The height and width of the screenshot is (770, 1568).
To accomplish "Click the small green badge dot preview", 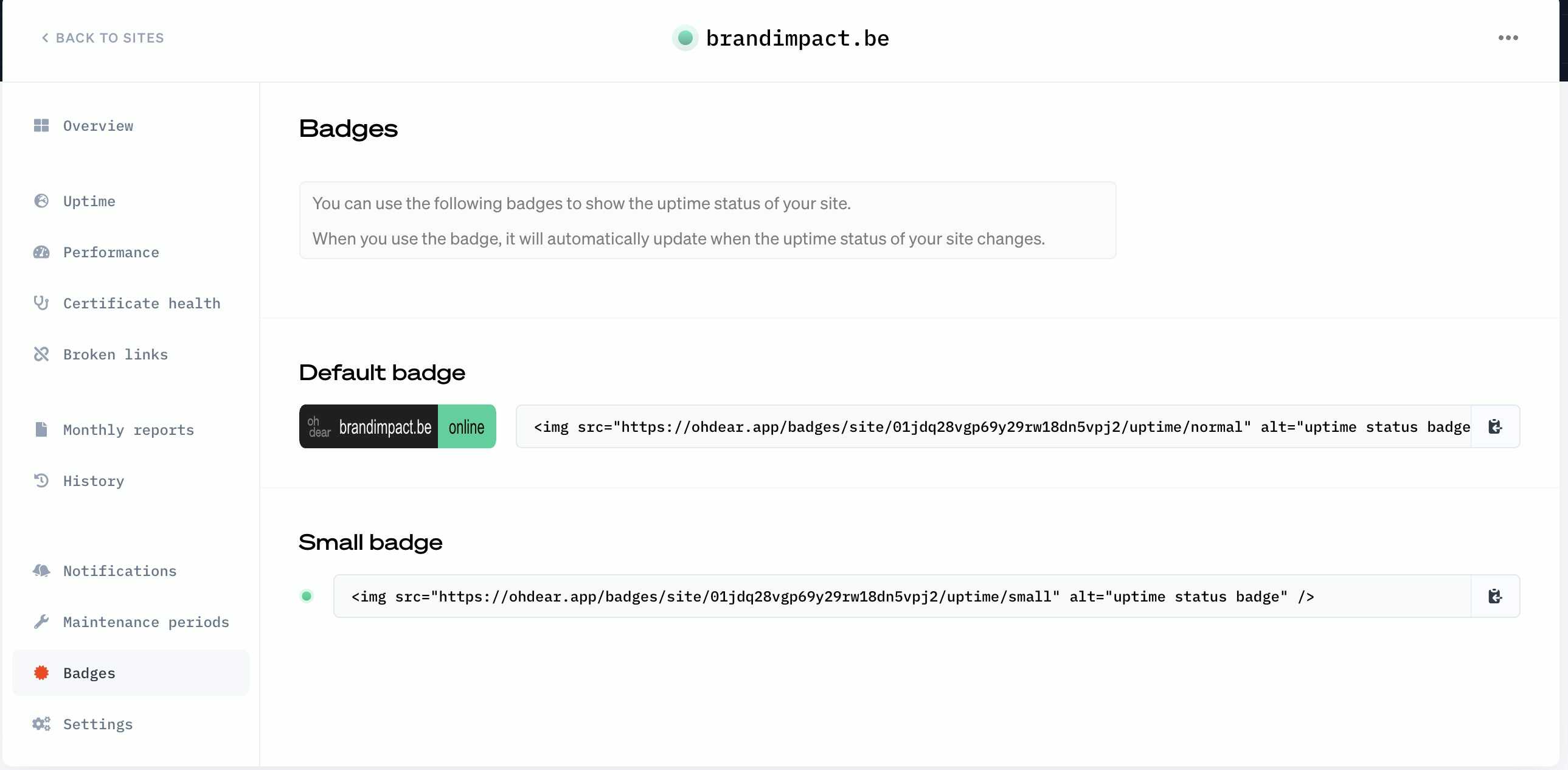I will 307,597.
